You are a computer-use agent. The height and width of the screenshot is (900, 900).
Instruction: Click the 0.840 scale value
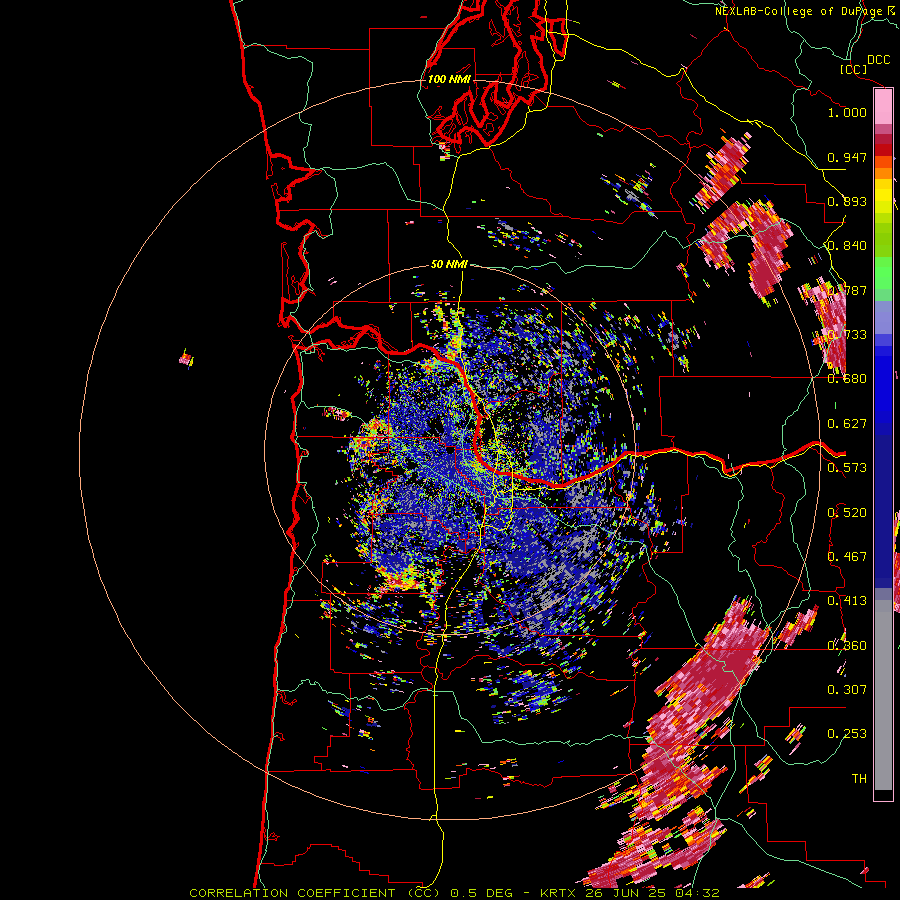pyautogui.click(x=847, y=246)
